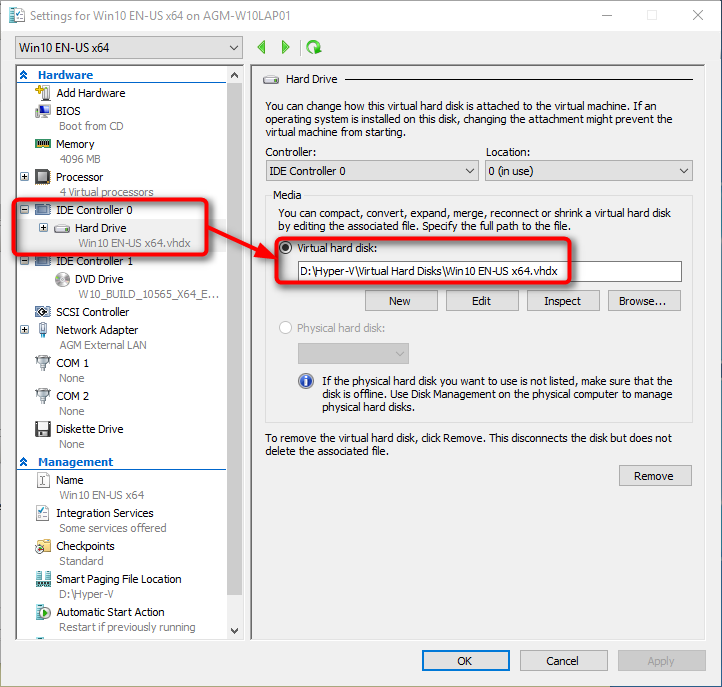Image resolution: width=722 pixels, height=687 pixels.
Task: Click 'Boot from CD' text
Action: [x=91, y=126]
